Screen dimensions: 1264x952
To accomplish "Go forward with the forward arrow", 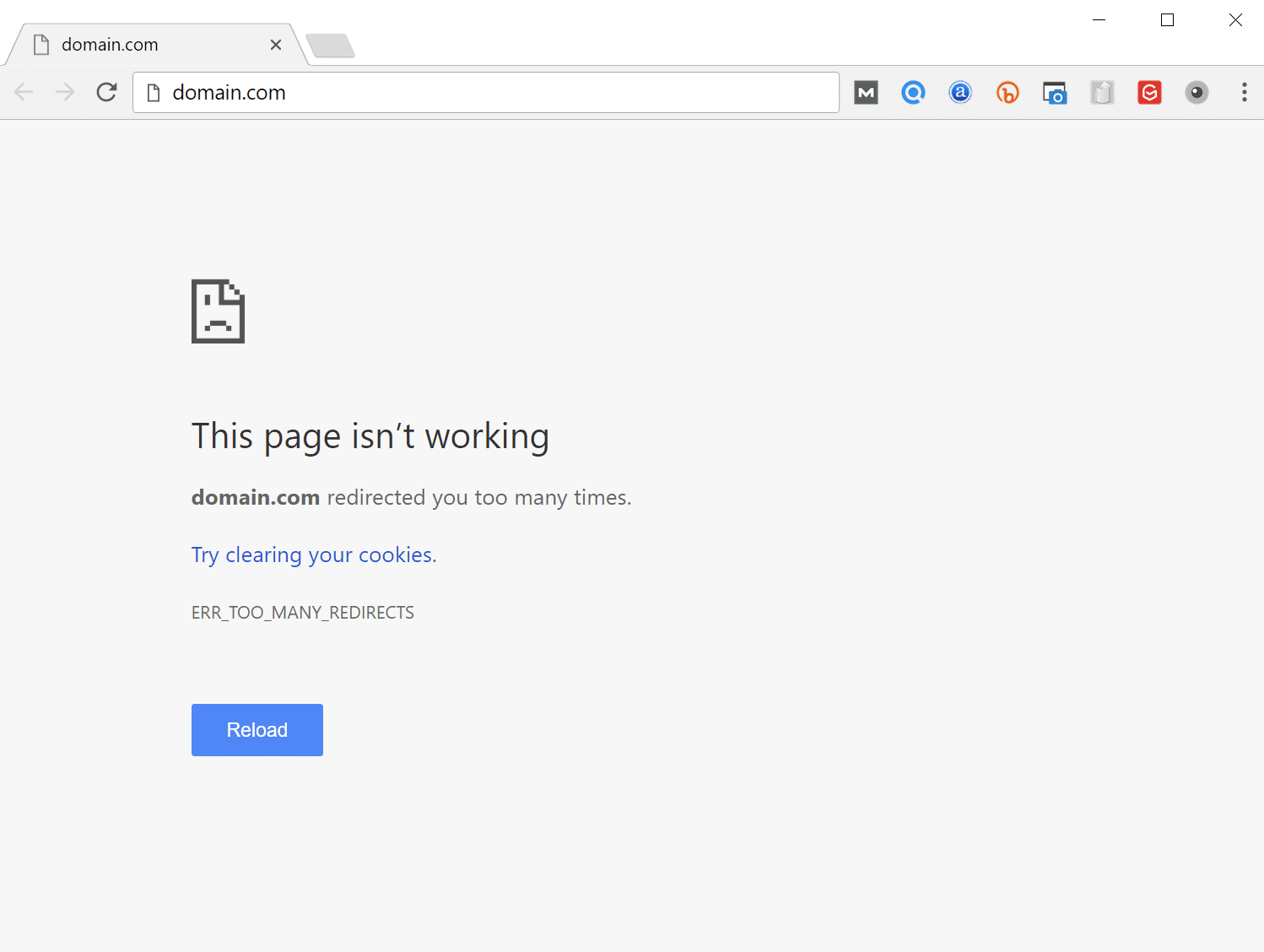I will 65,92.
